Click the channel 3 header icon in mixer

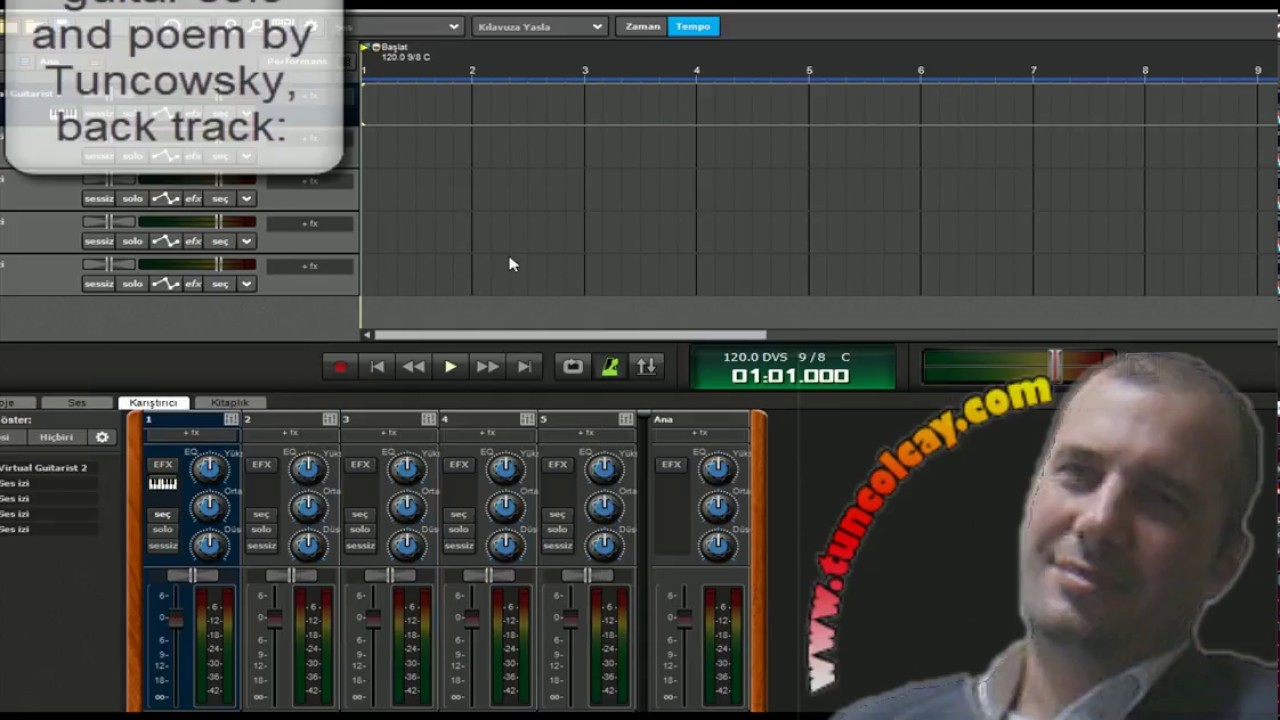[x=429, y=419]
